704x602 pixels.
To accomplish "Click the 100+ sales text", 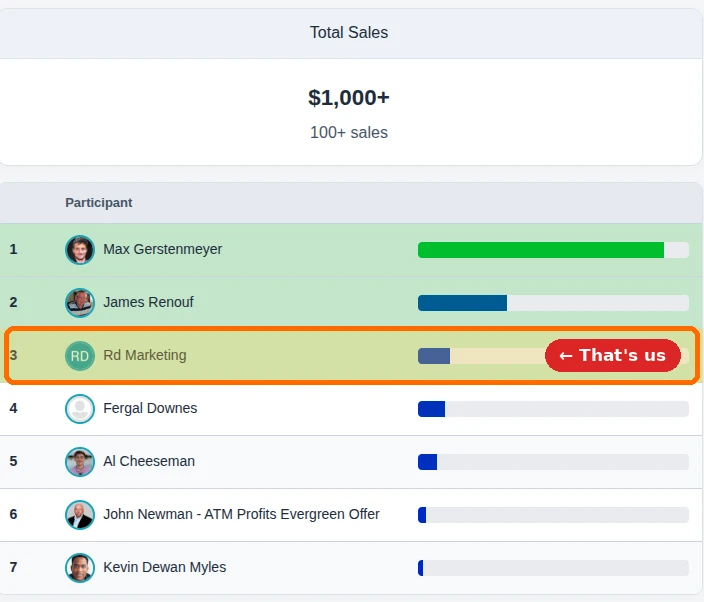I will click(x=349, y=132).
